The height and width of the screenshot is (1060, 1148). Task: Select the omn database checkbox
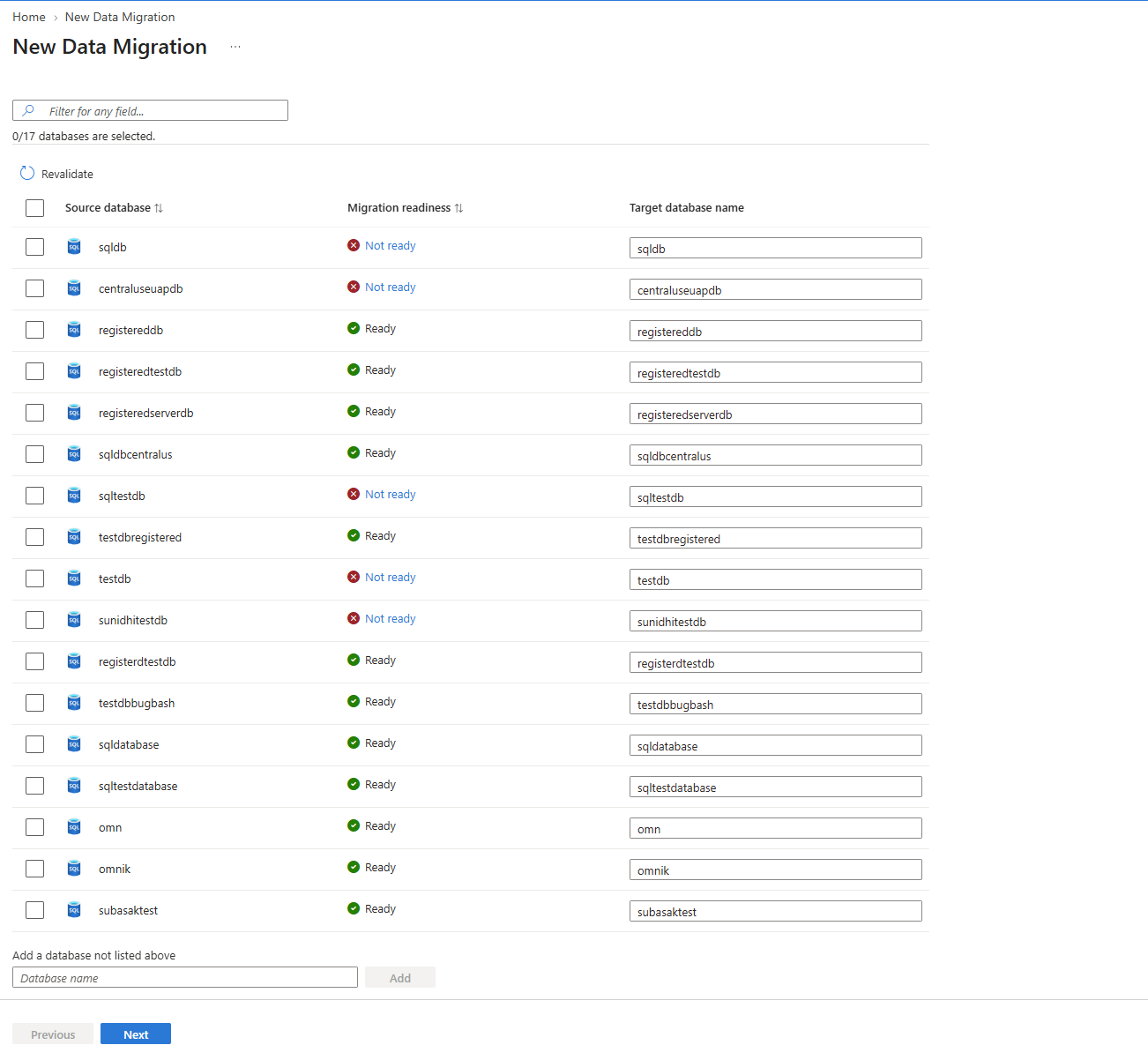34,827
